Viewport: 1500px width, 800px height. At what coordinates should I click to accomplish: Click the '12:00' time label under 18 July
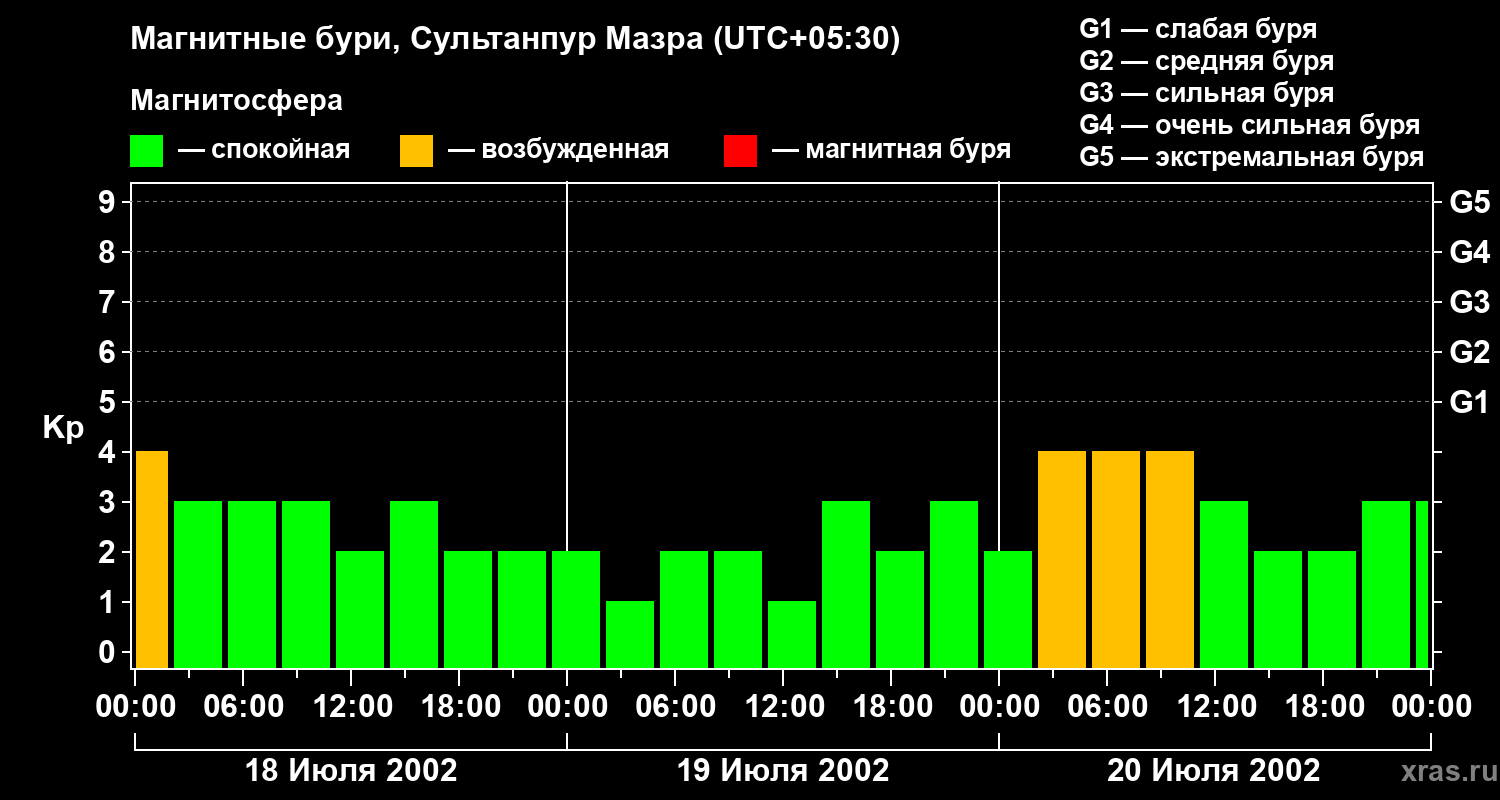(351, 707)
